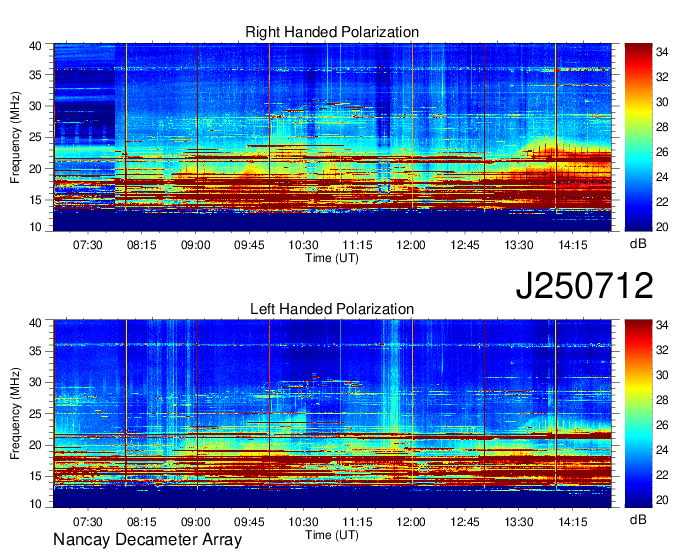Click the 26 dB value on the right-handed color bar
Image resolution: width=680 pixels, height=552 pixels.
pyautogui.click(x=662, y=152)
